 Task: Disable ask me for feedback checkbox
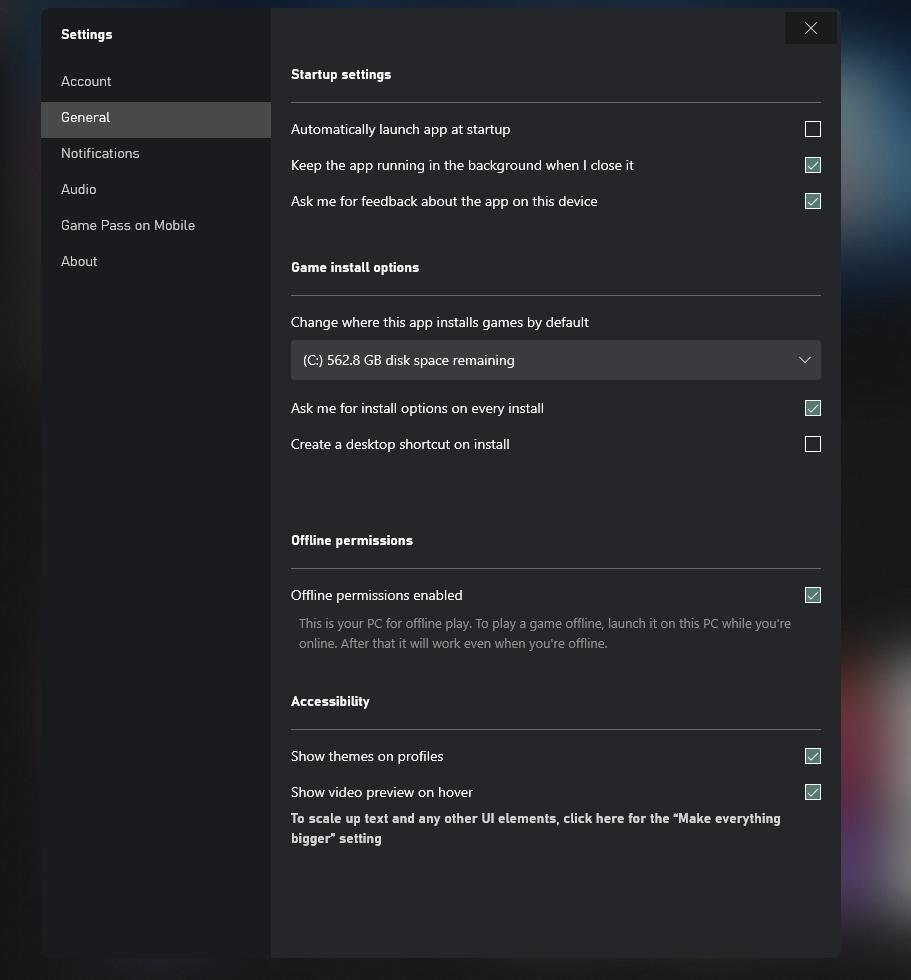point(812,201)
